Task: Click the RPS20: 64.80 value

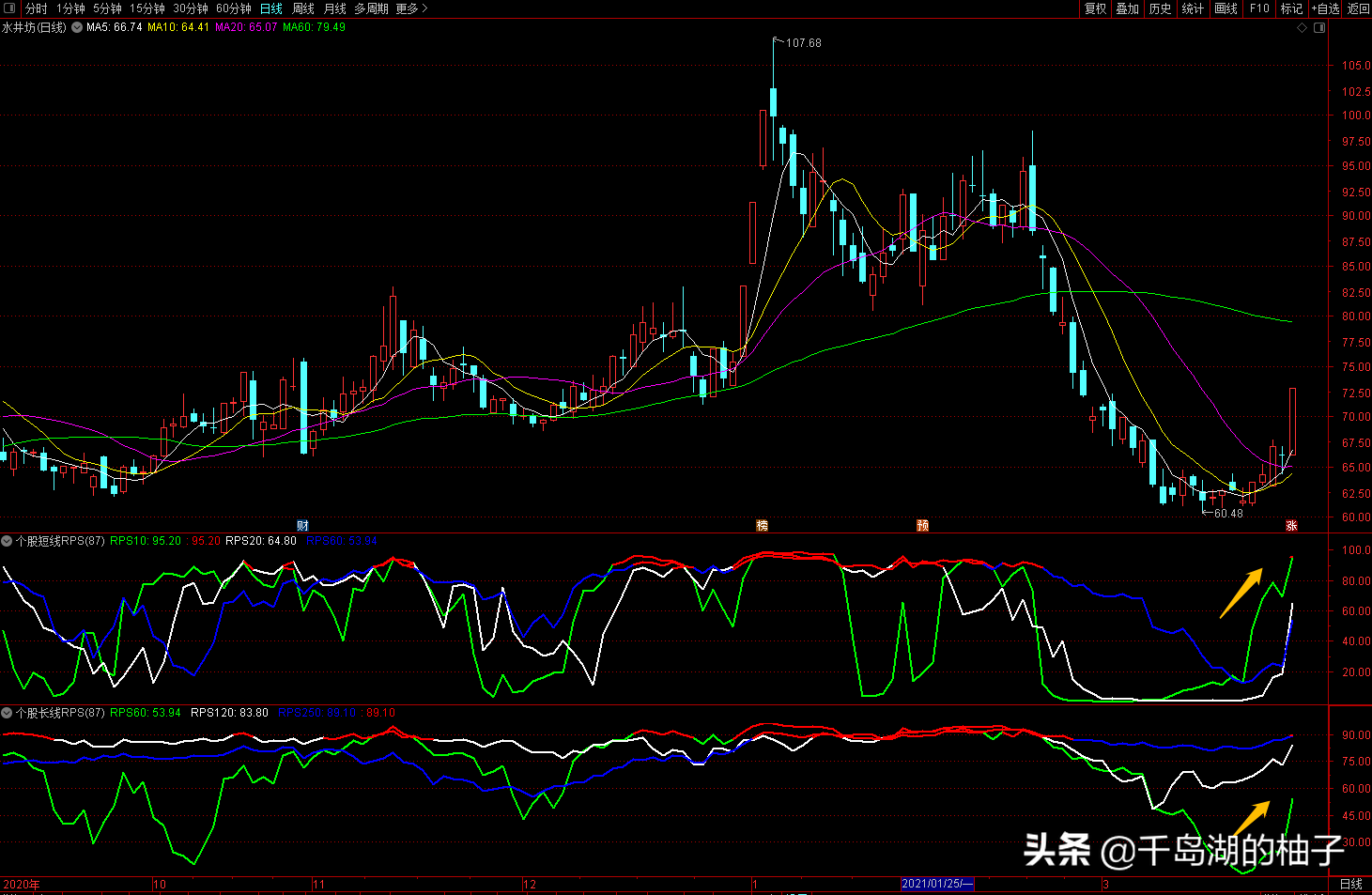Action: (x=261, y=541)
